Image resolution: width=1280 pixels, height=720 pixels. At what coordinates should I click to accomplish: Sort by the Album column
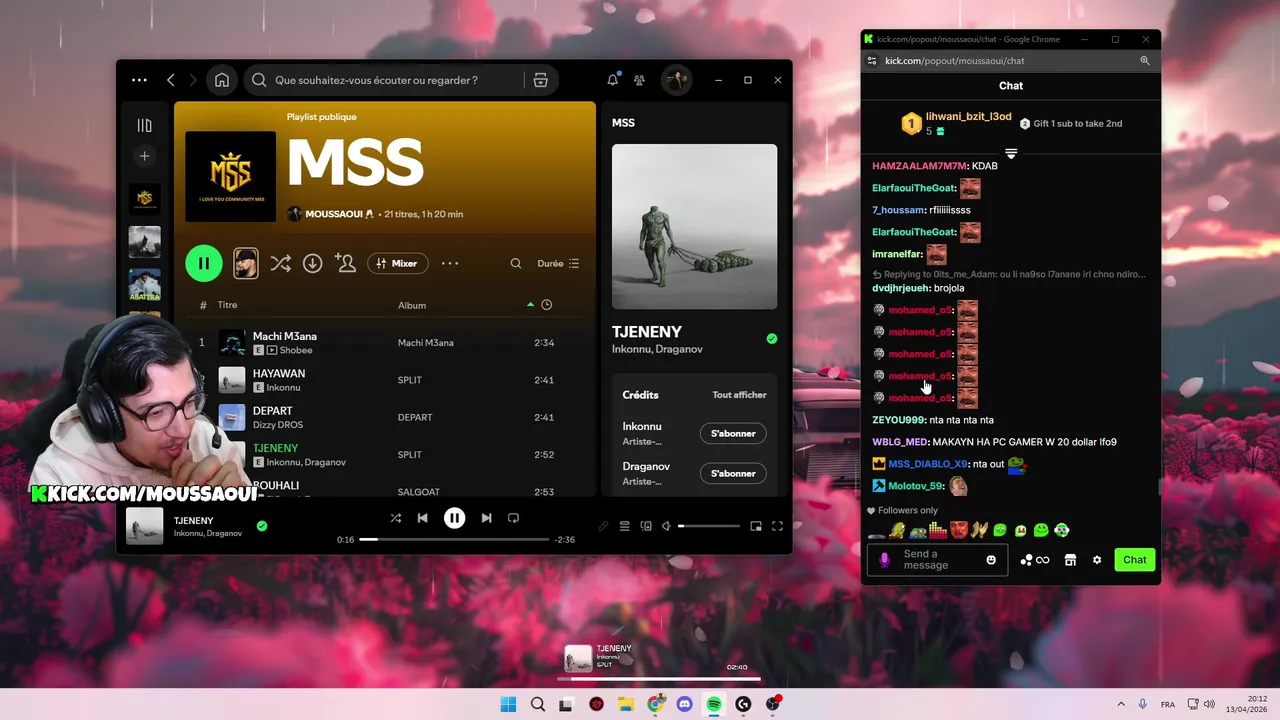click(412, 305)
